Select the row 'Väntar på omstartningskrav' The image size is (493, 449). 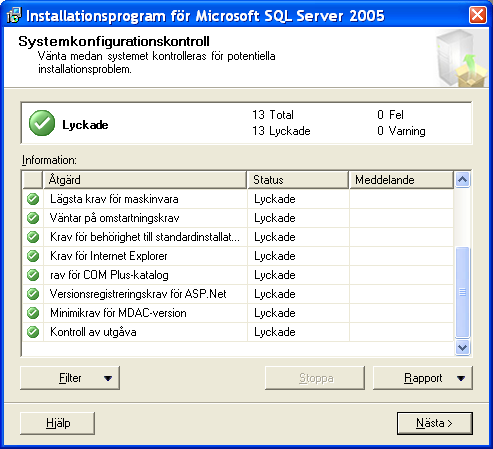[x=238, y=218]
